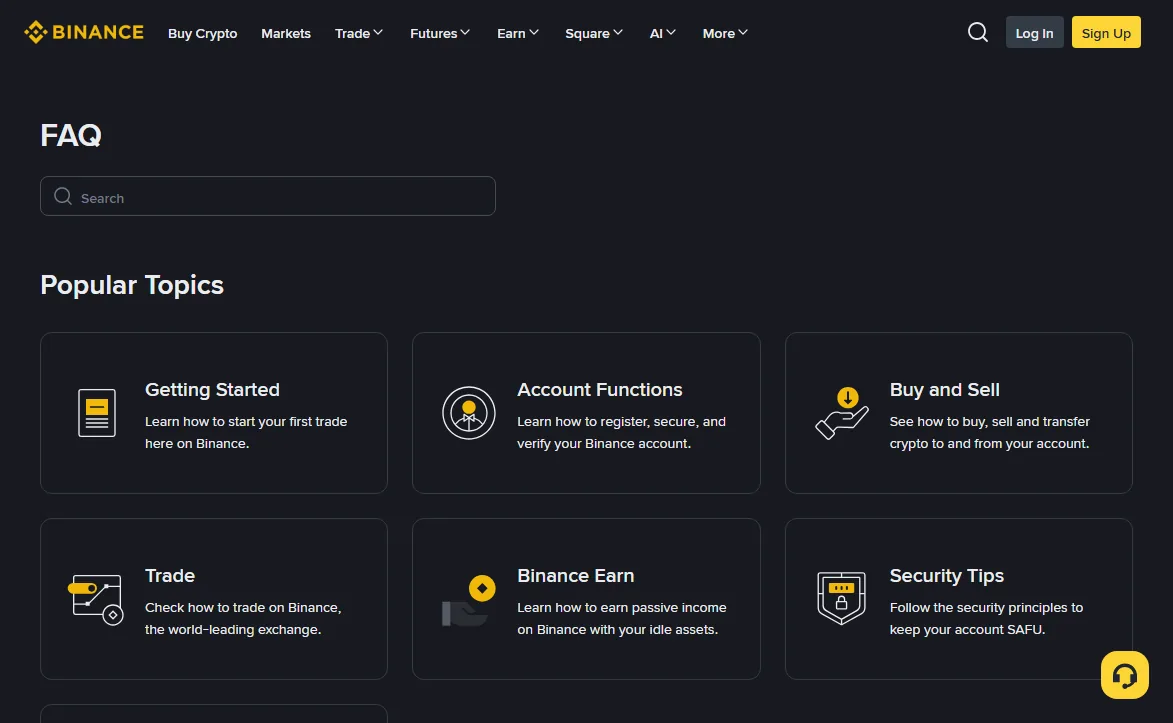The image size is (1173, 723).
Task: Go to the Markets page
Action: pos(286,33)
